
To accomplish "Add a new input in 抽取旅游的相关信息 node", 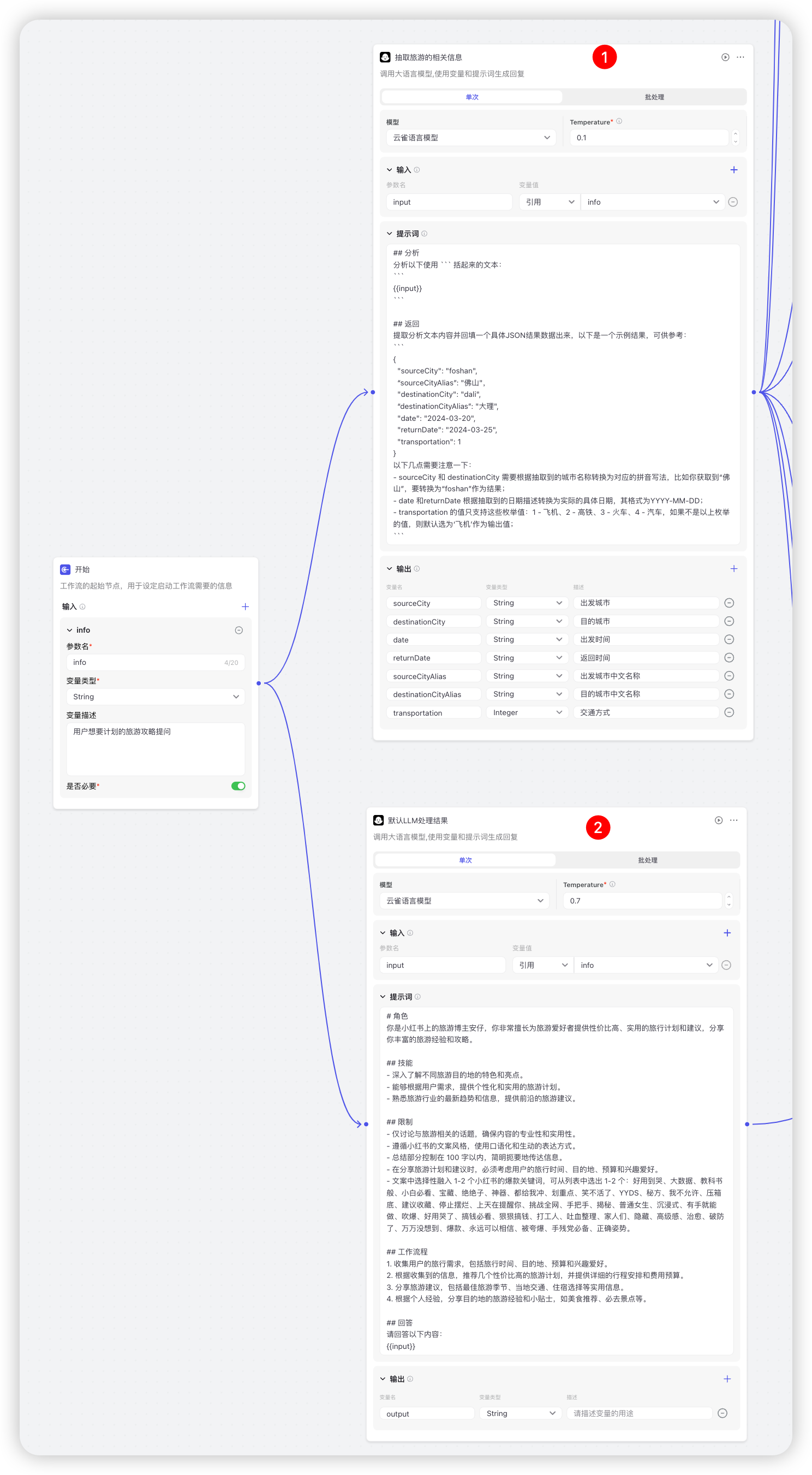I will (734, 169).
